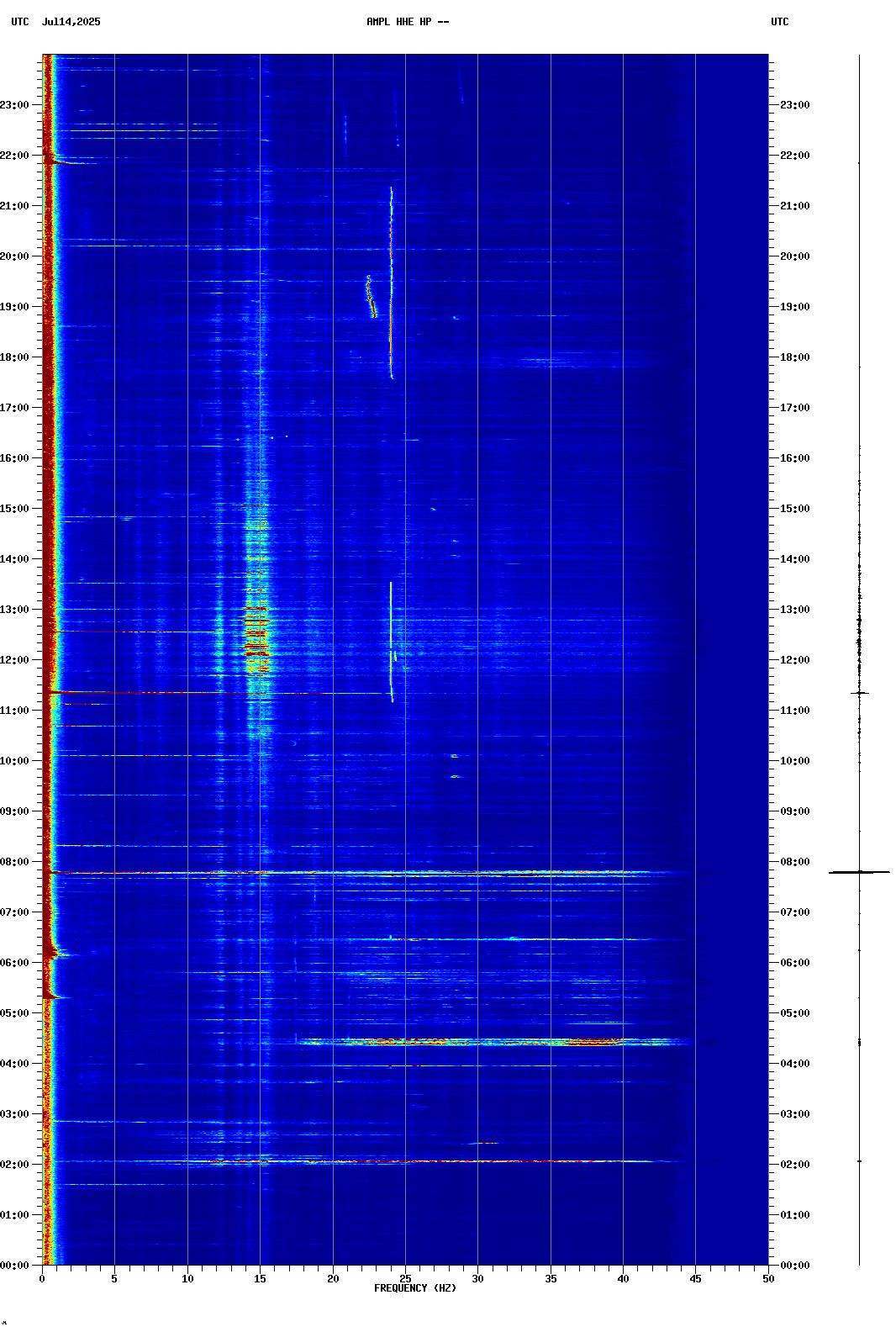Click the right-side 22:00 time label
Viewport: 896px width, 1332px height.
click(x=795, y=156)
